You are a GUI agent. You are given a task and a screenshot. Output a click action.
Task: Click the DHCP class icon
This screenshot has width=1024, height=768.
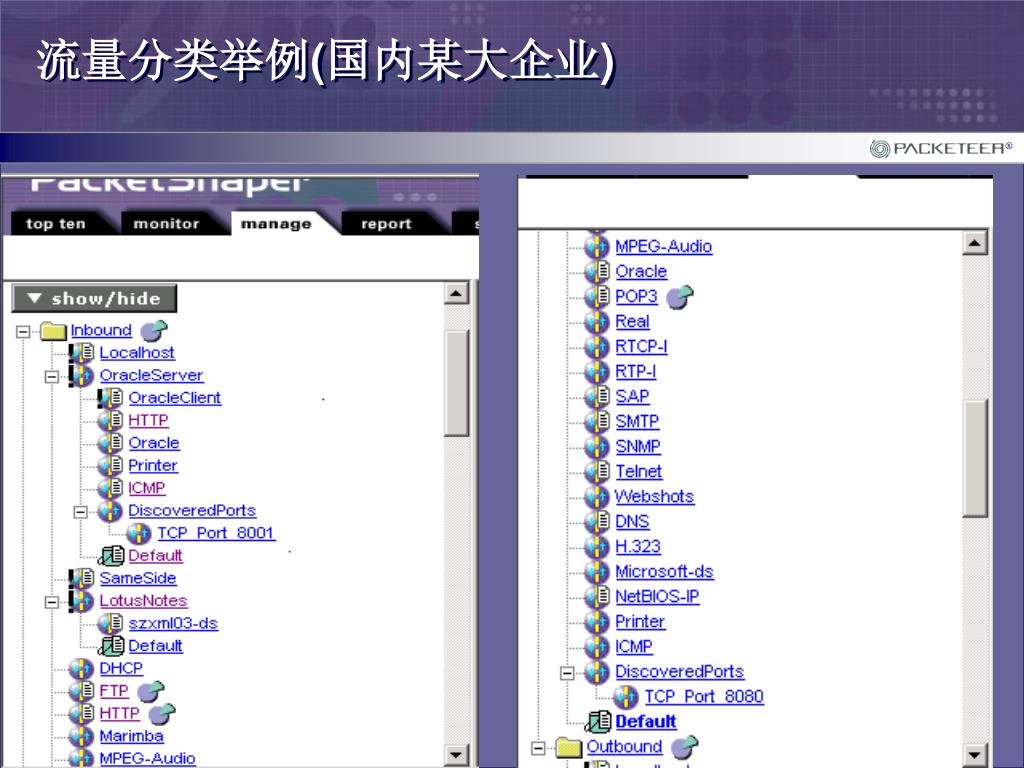point(82,669)
